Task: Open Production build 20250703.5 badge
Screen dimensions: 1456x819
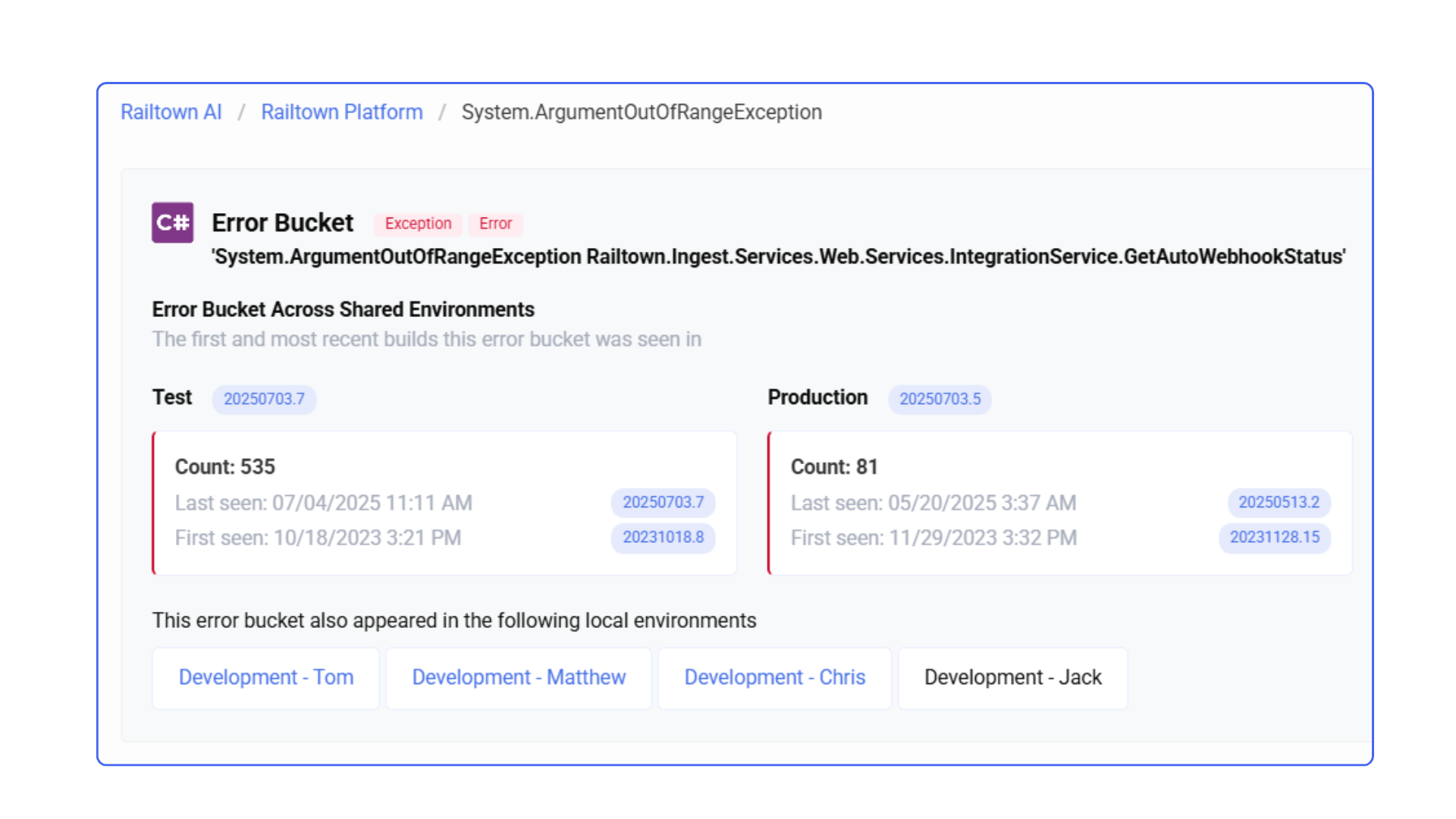Action: (940, 399)
